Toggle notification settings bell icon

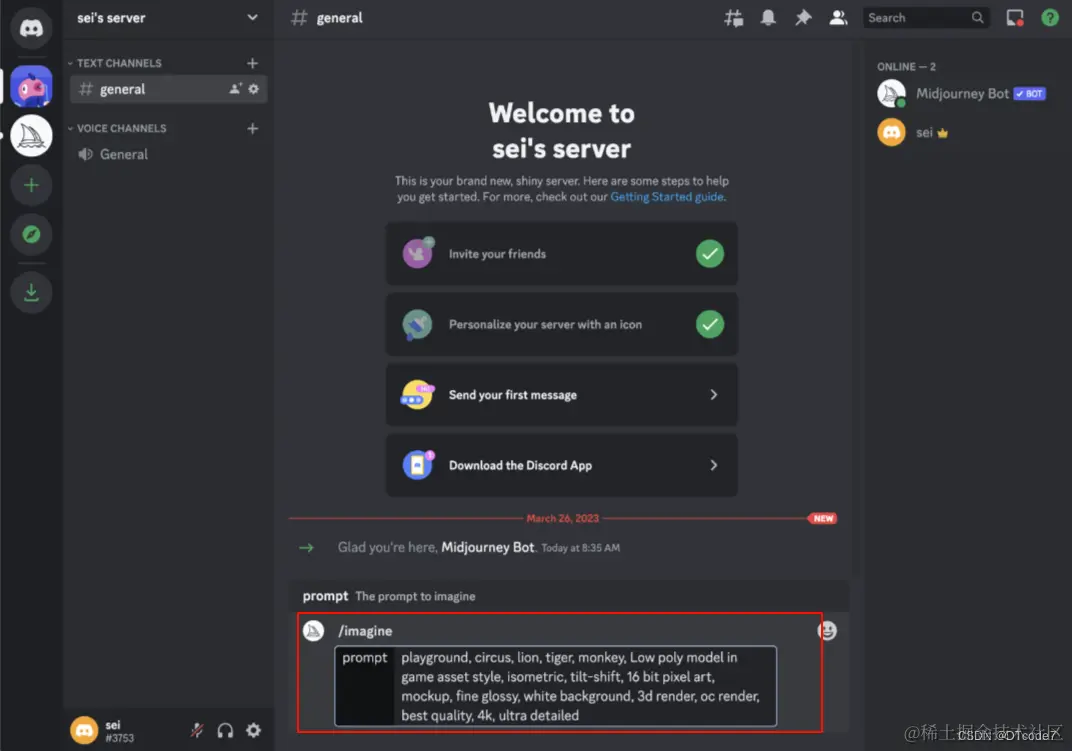(x=768, y=18)
